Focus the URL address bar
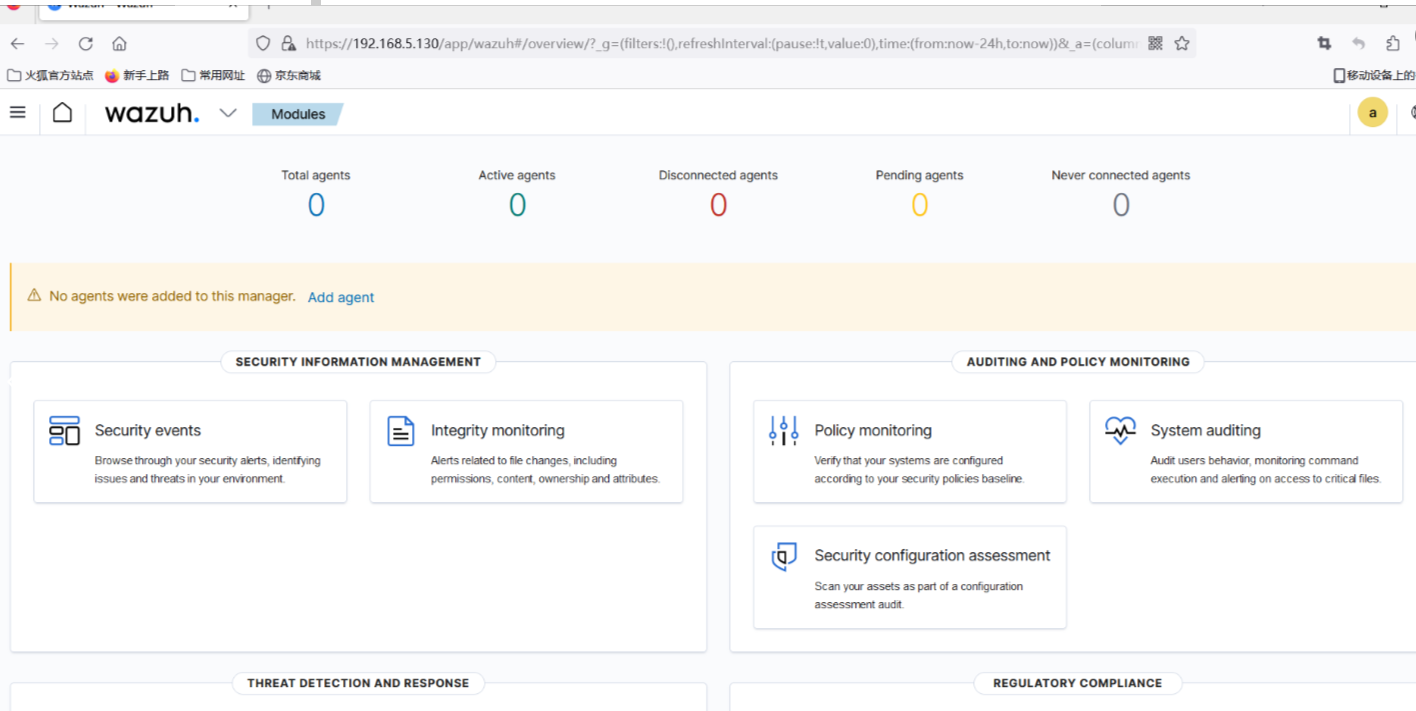 (x=720, y=44)
